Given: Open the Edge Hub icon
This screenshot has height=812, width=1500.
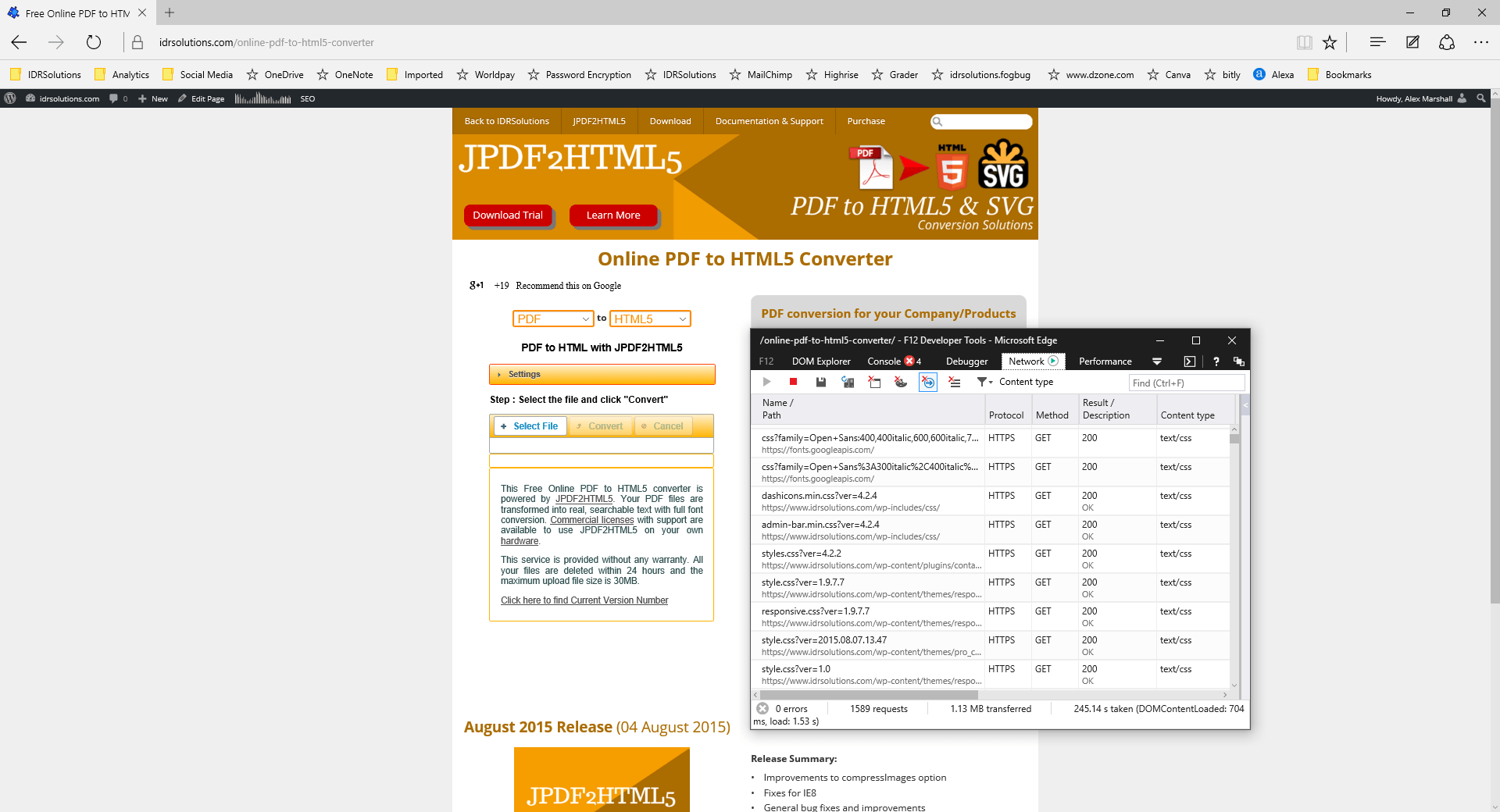Looking at the screenshot, I should tap(1377, 42).
